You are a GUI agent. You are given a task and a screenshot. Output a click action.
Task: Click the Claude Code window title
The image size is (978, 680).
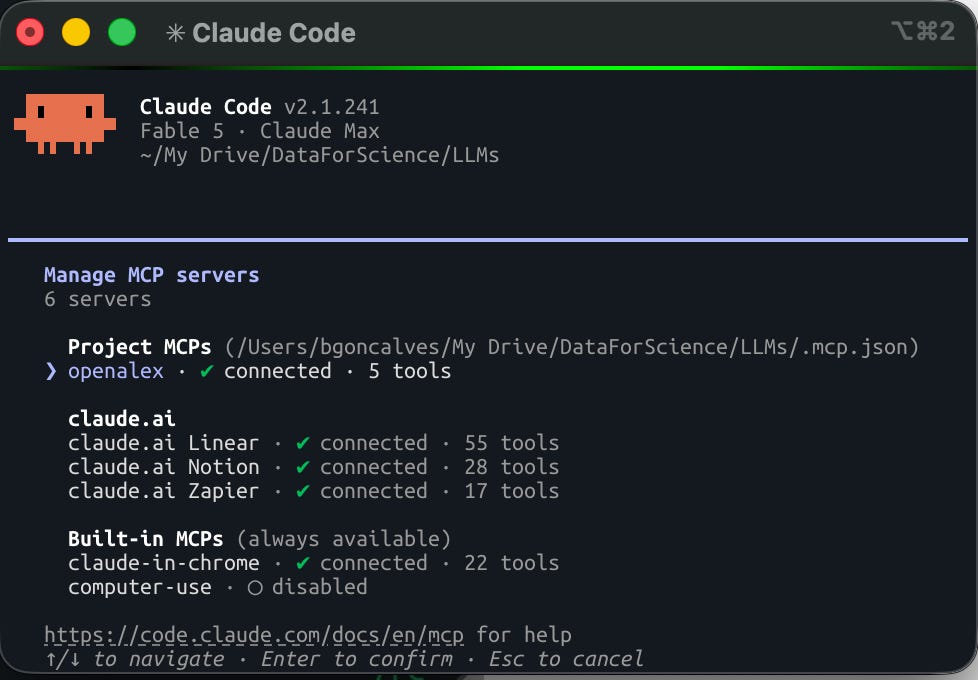tap(274, 33)
